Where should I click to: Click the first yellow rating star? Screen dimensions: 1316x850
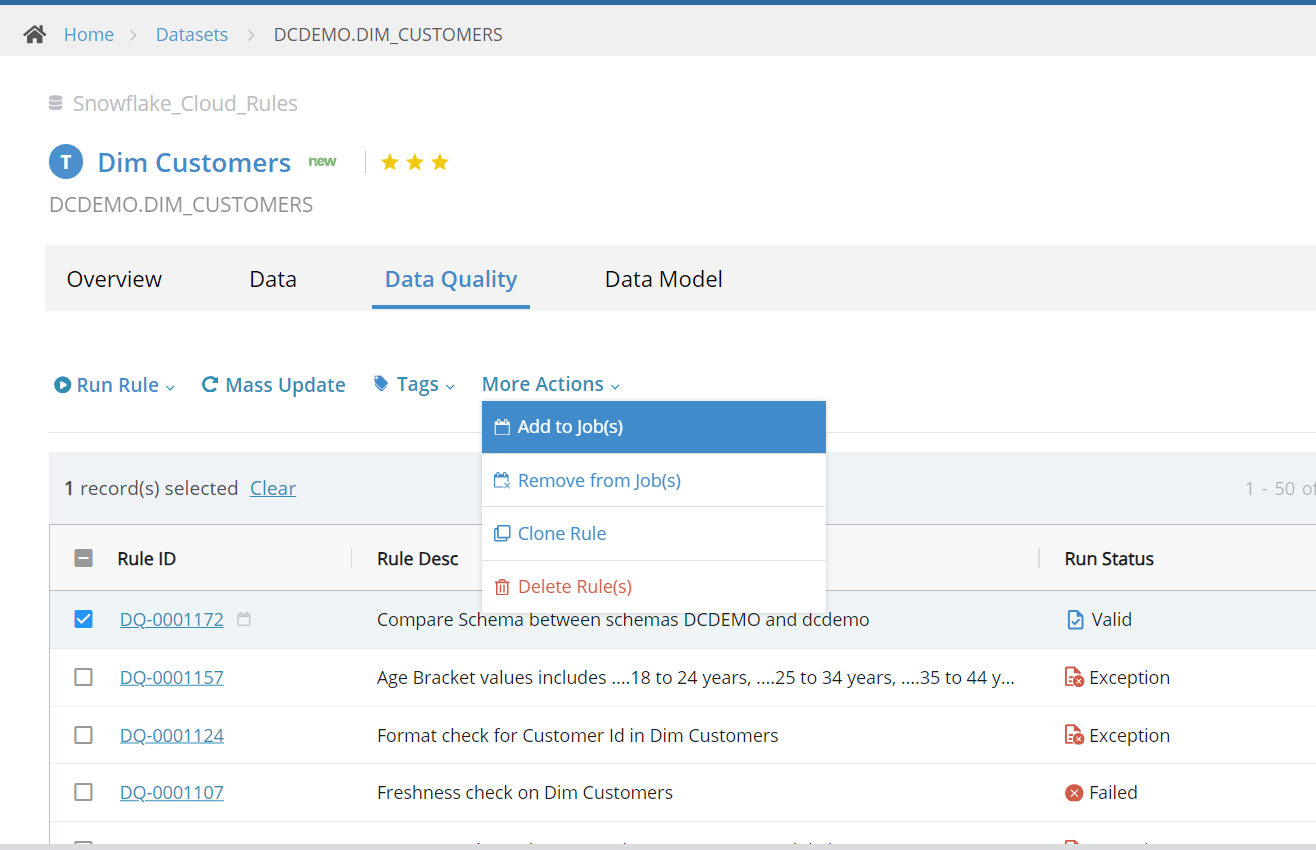point(390,162)
